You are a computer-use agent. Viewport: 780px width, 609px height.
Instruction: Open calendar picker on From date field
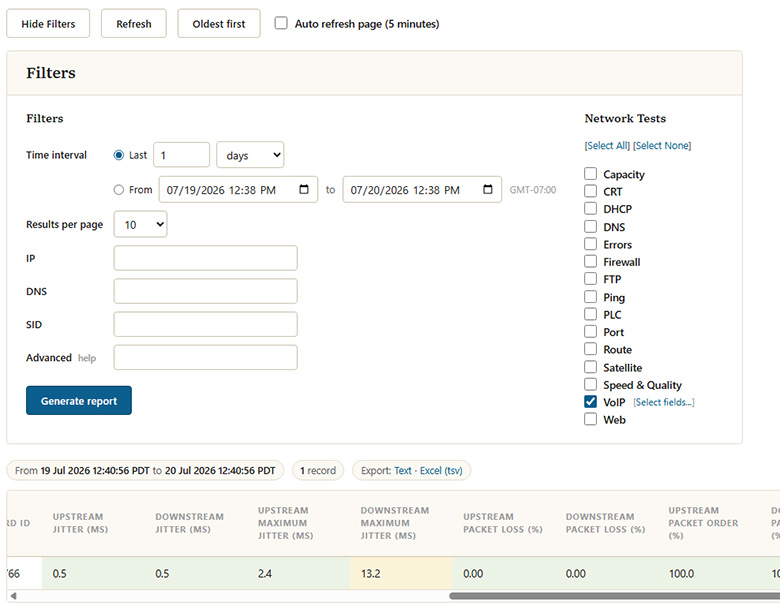tap(303, 190)
